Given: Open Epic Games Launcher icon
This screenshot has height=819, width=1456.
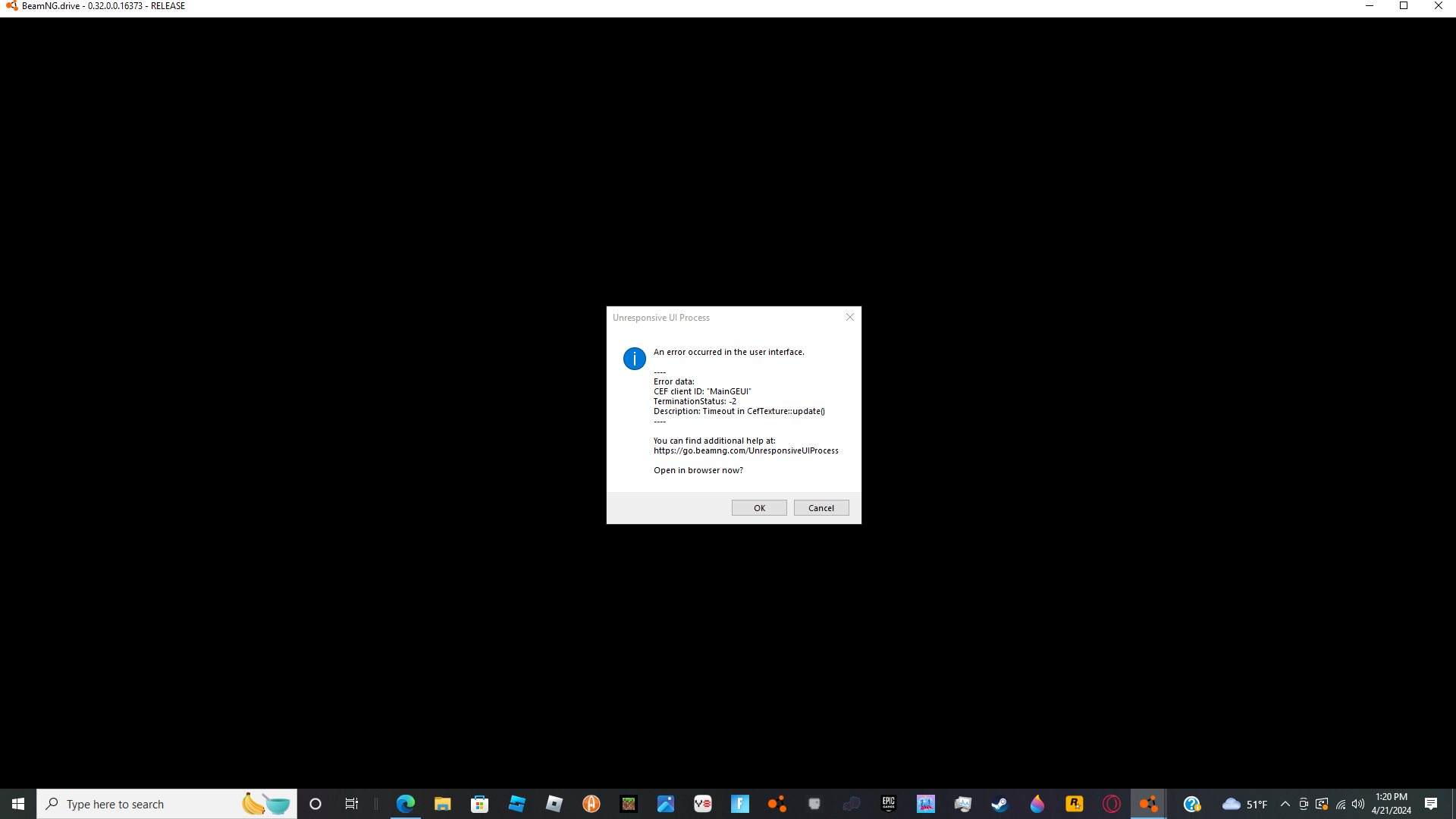Looking at the screenshot, I should [x=889, y=804].
